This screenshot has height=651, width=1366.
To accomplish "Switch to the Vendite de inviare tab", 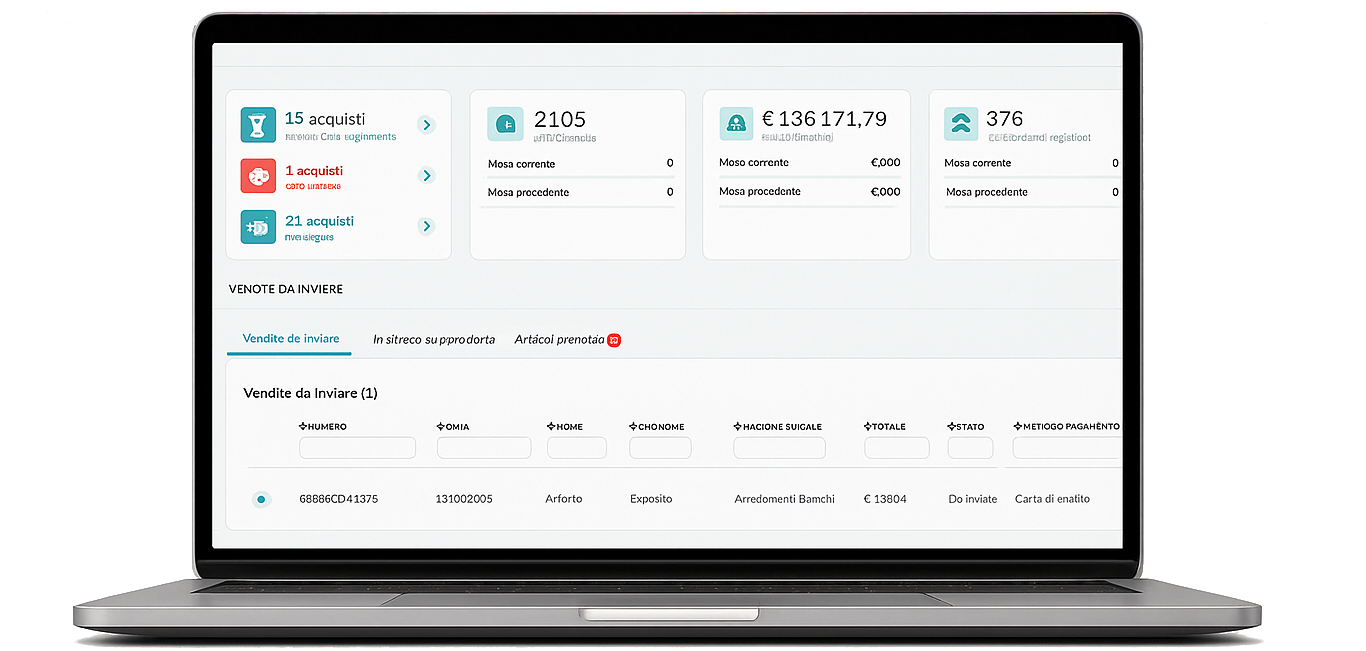I will pyautogui.click(x=290, y=339).
